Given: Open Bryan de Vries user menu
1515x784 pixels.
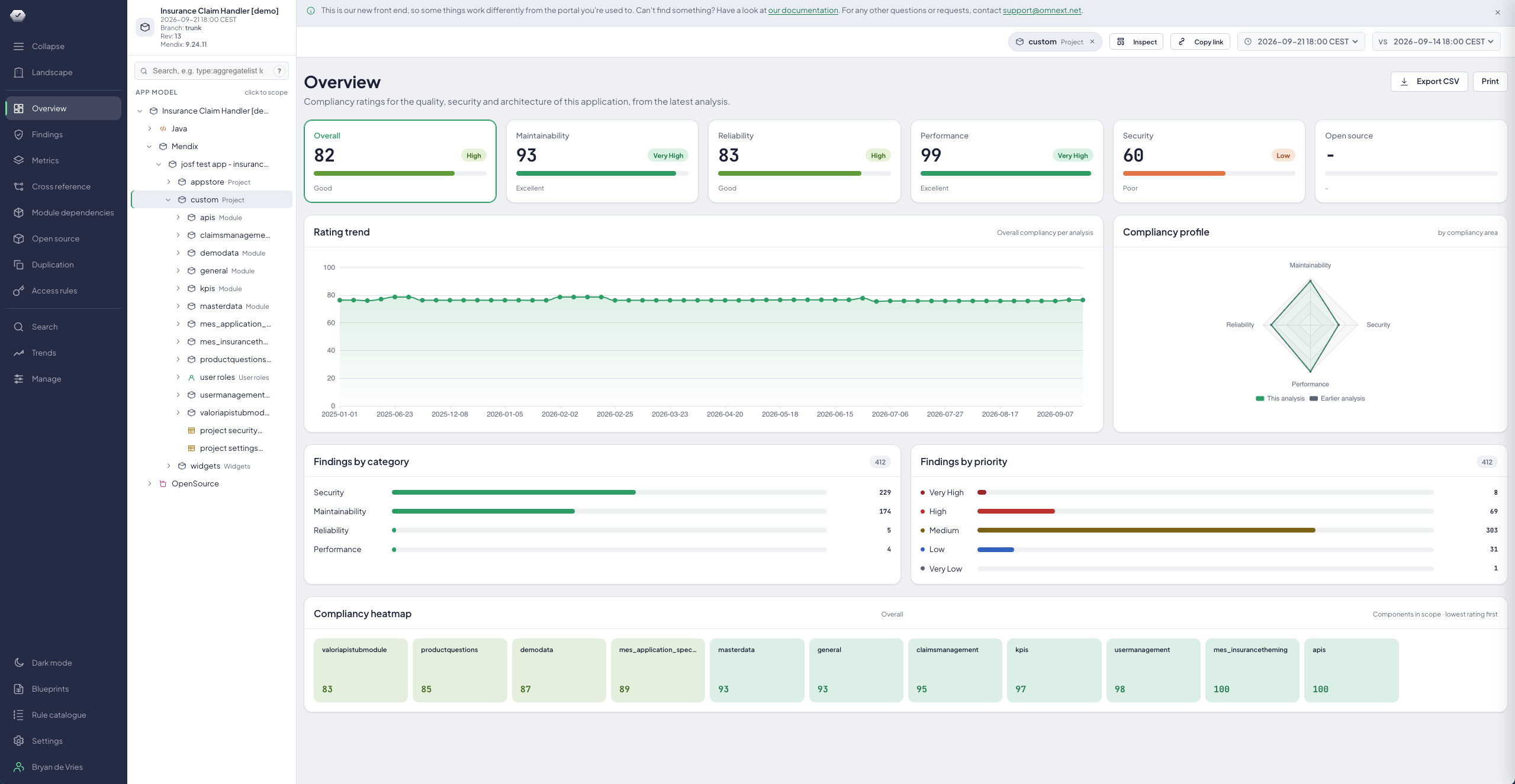Looking at the screenshot, I should [63, 767].
